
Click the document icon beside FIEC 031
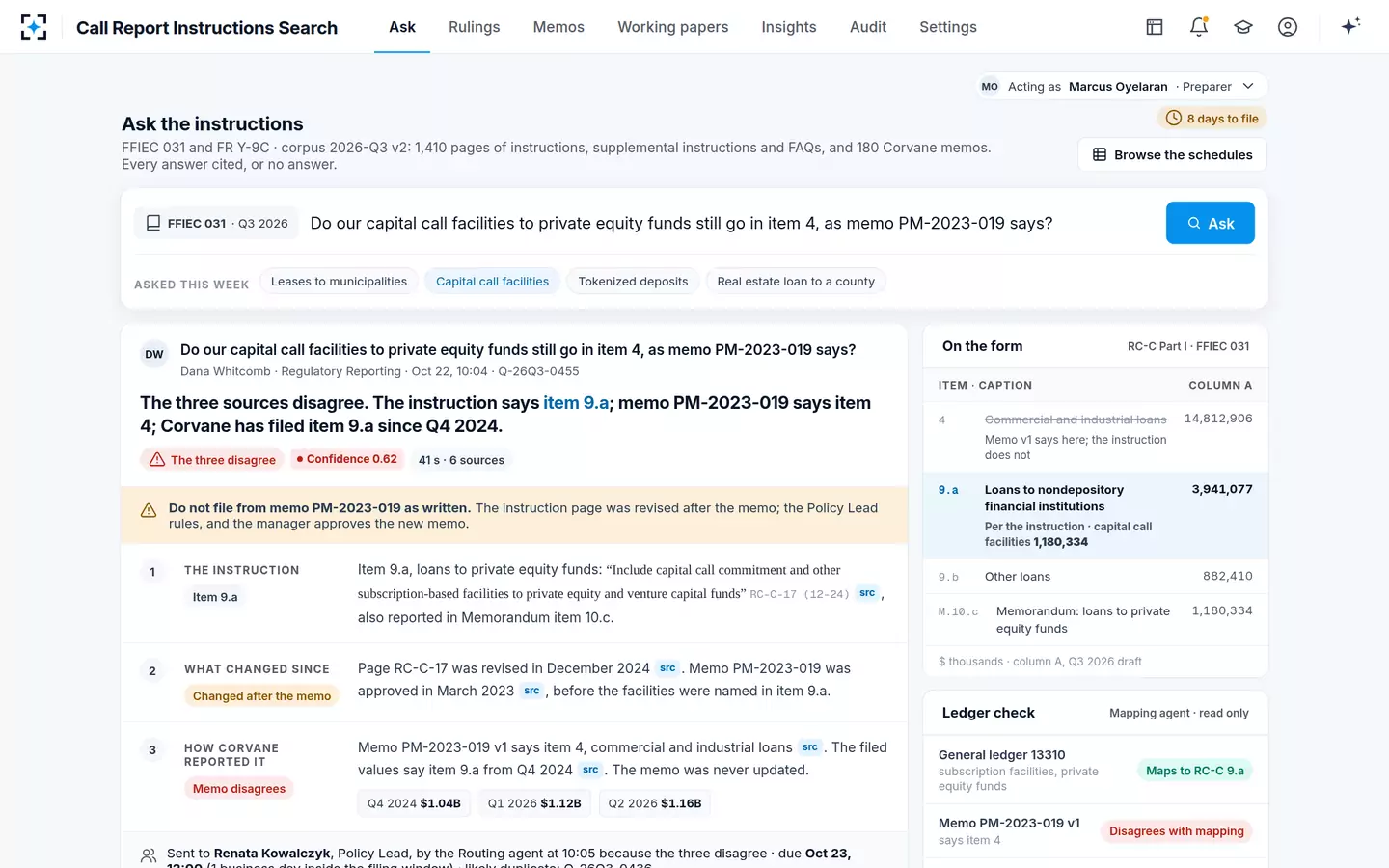[x=153, y=223]
